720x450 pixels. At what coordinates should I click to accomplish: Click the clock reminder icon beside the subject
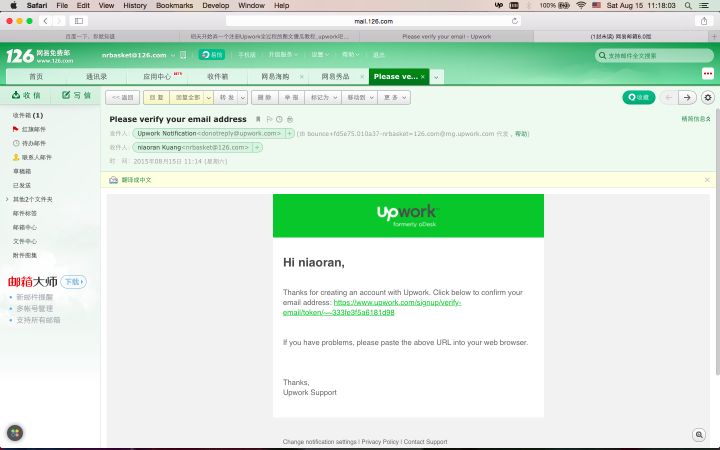[279, 119]
